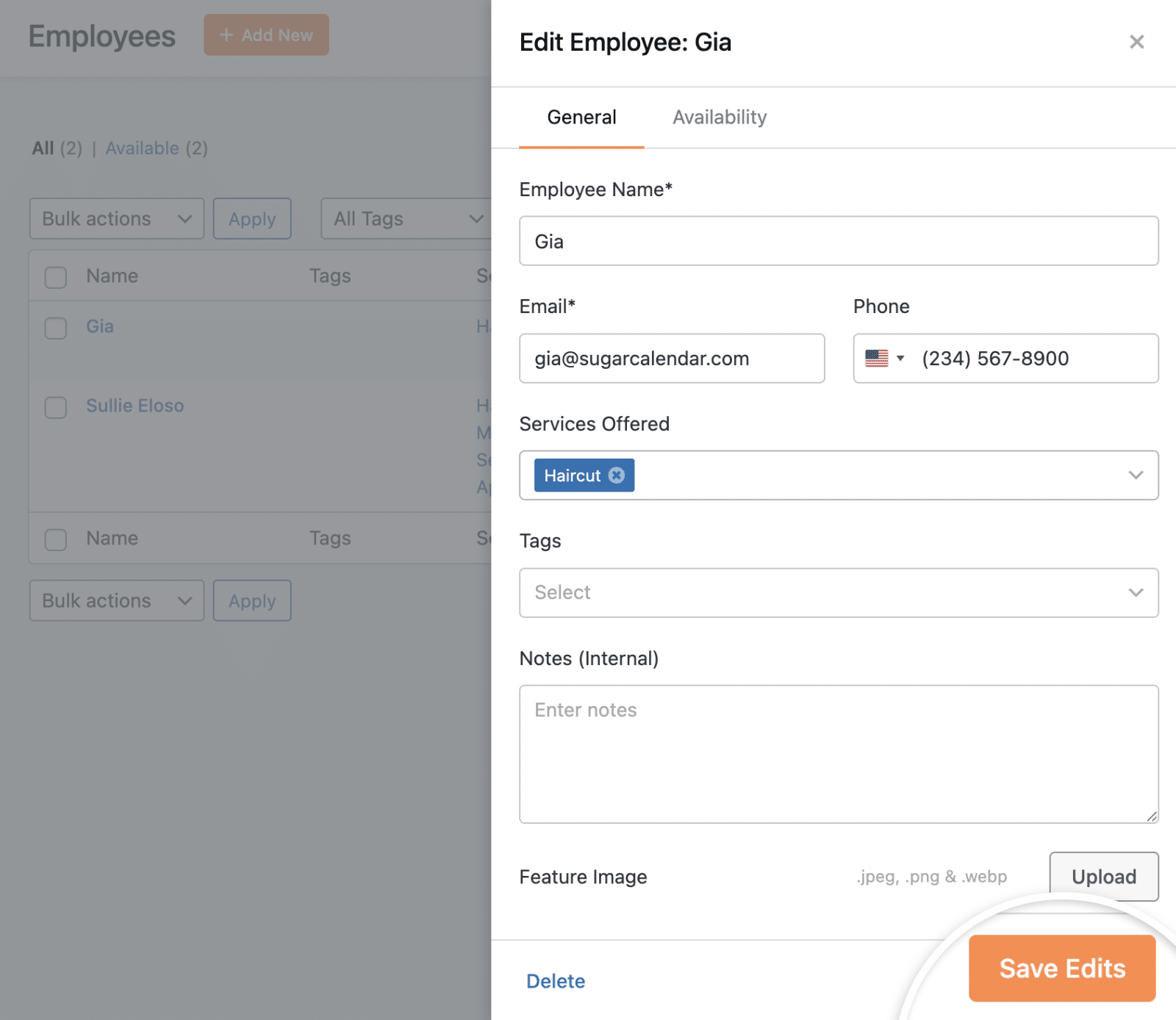Open the Tags select chevron
The image size is (1176, 1020).
(x=1136, y=592)
